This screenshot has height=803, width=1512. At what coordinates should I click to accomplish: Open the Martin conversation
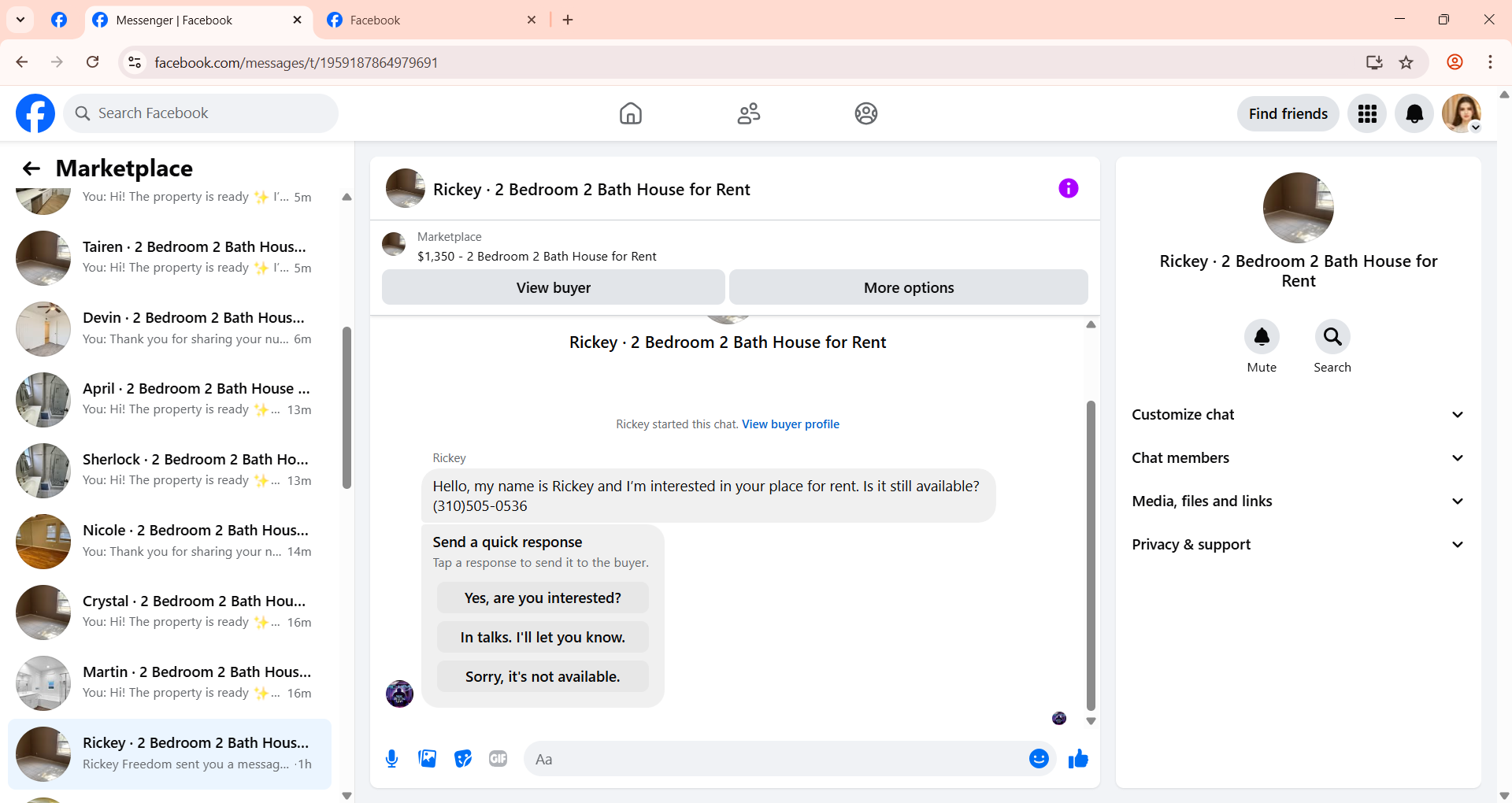tap(169, 683)
